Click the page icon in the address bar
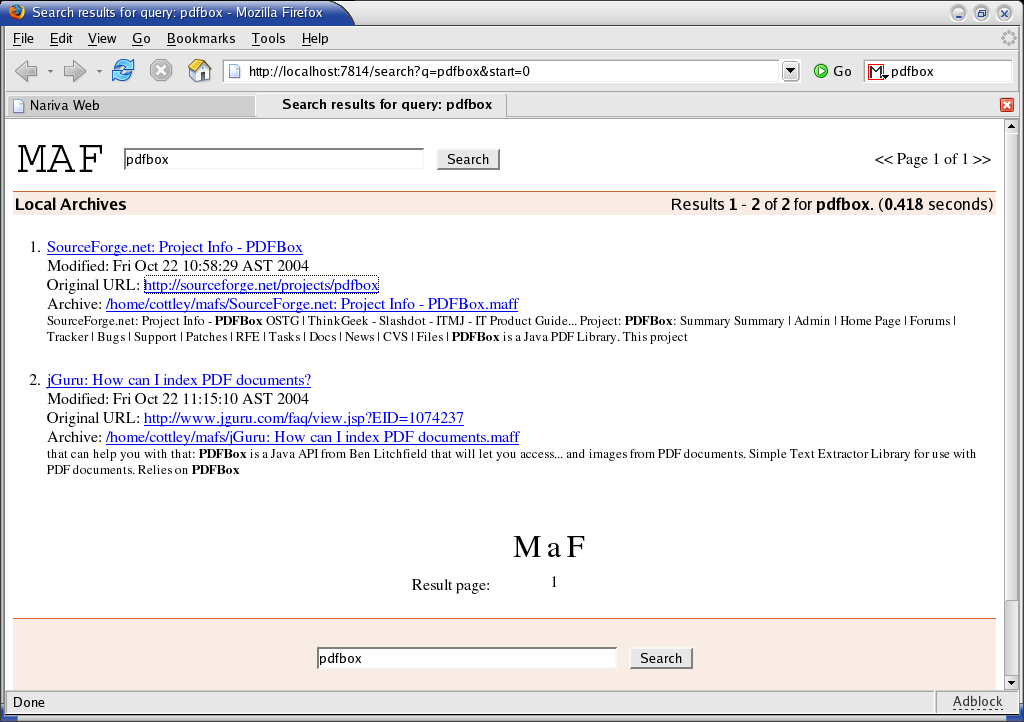1024x722 pixels. pos(234,71)
